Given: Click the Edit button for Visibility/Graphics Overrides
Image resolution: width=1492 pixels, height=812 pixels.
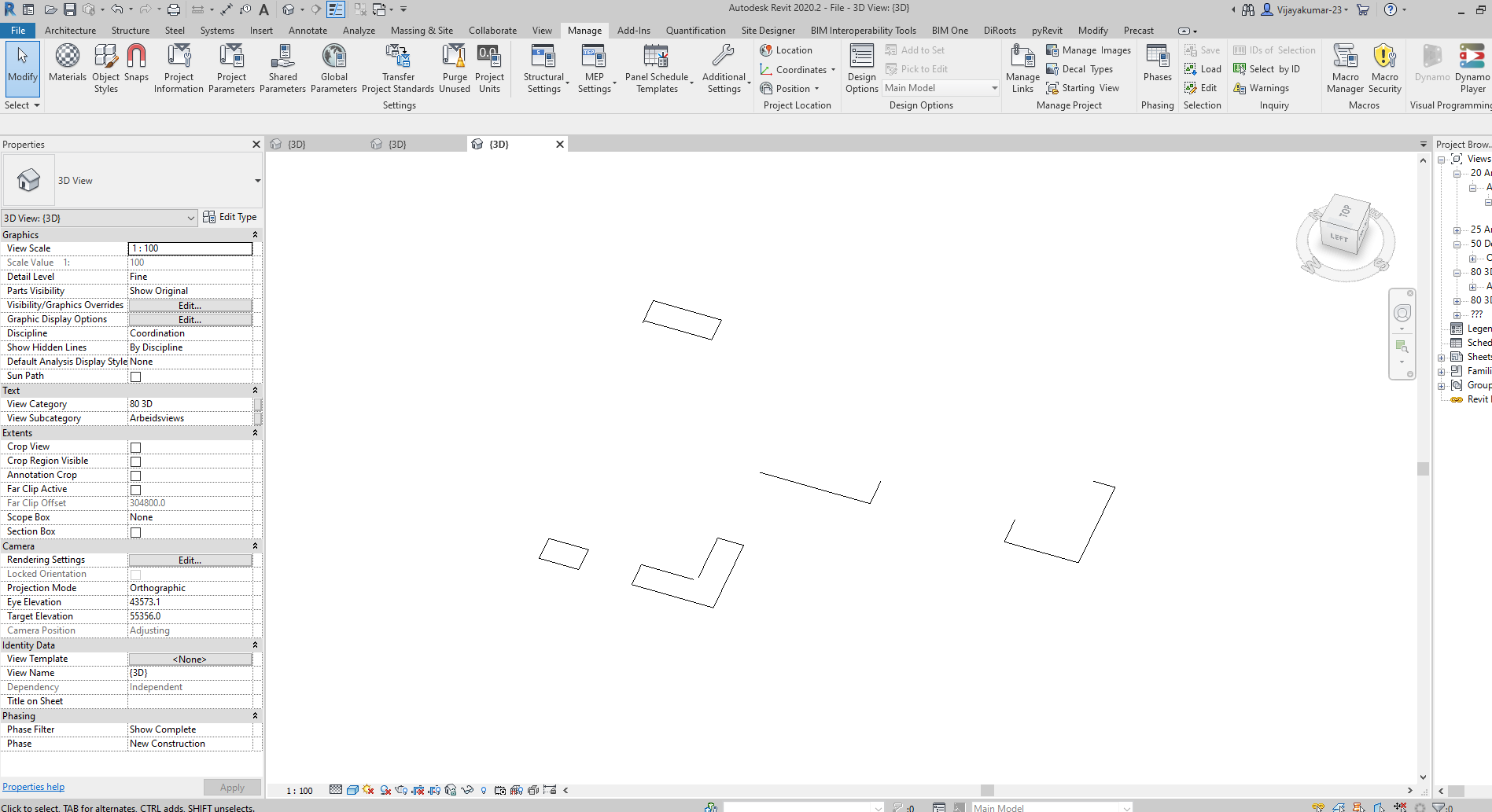Looking at the screenshot, I should click(190, 305).
